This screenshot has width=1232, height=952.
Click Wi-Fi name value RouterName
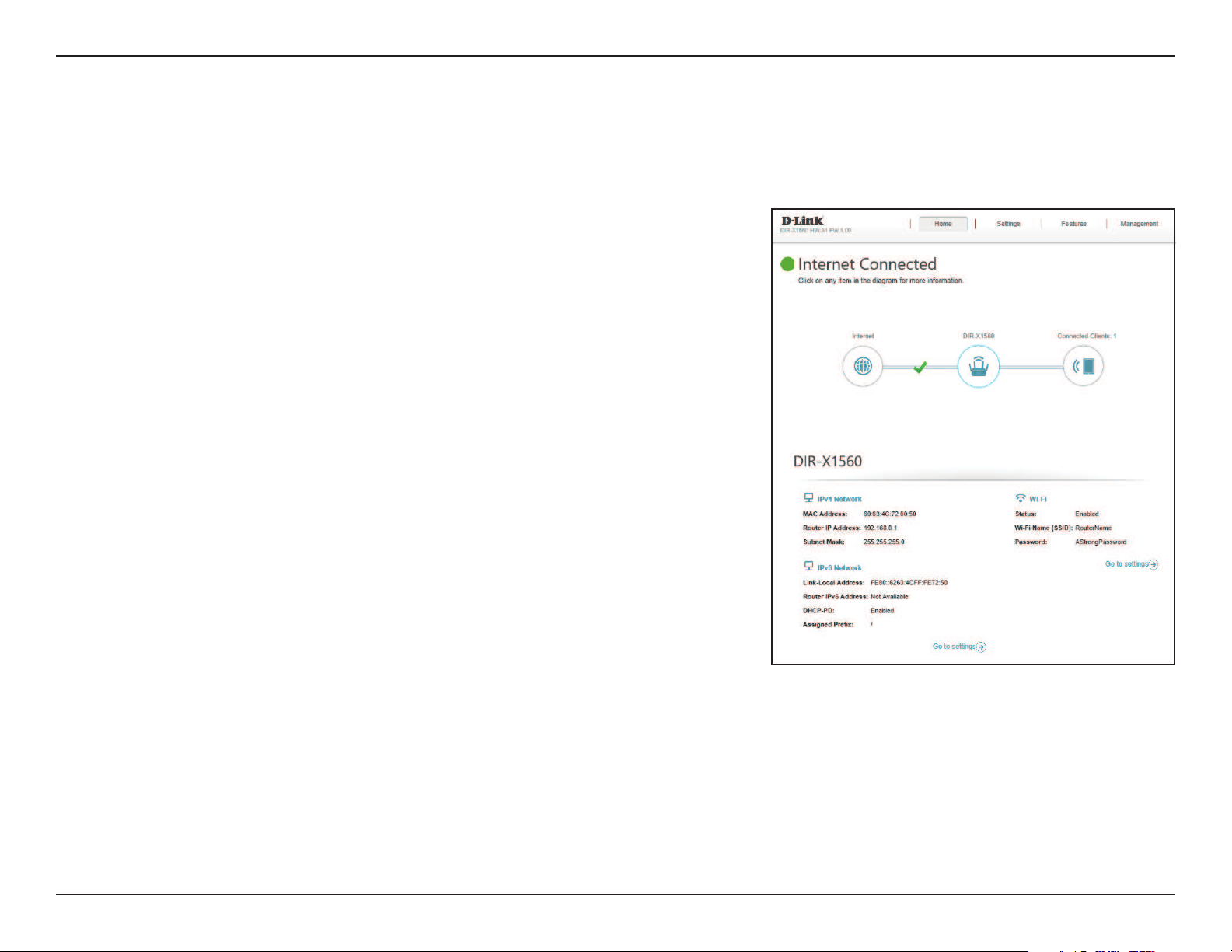tap(1093, 528)
